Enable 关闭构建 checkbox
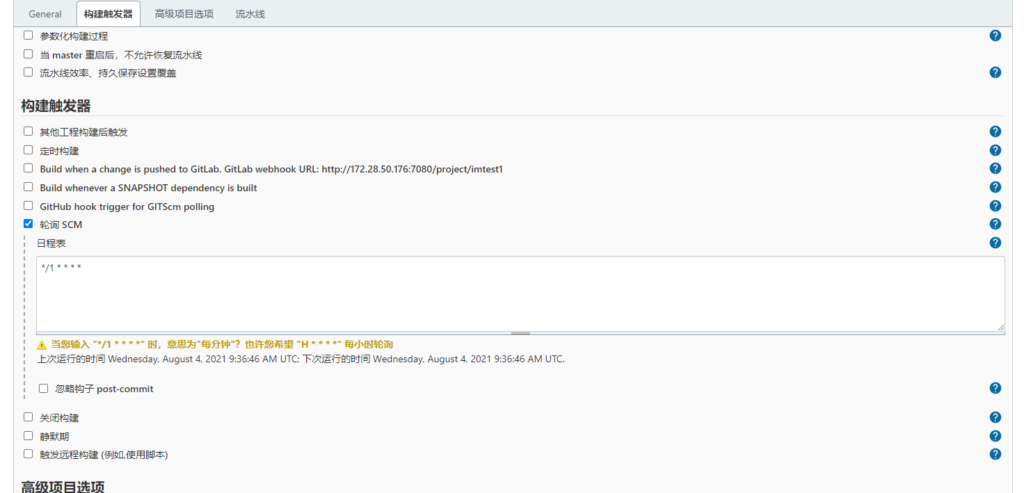 click(x=28, y=417)
